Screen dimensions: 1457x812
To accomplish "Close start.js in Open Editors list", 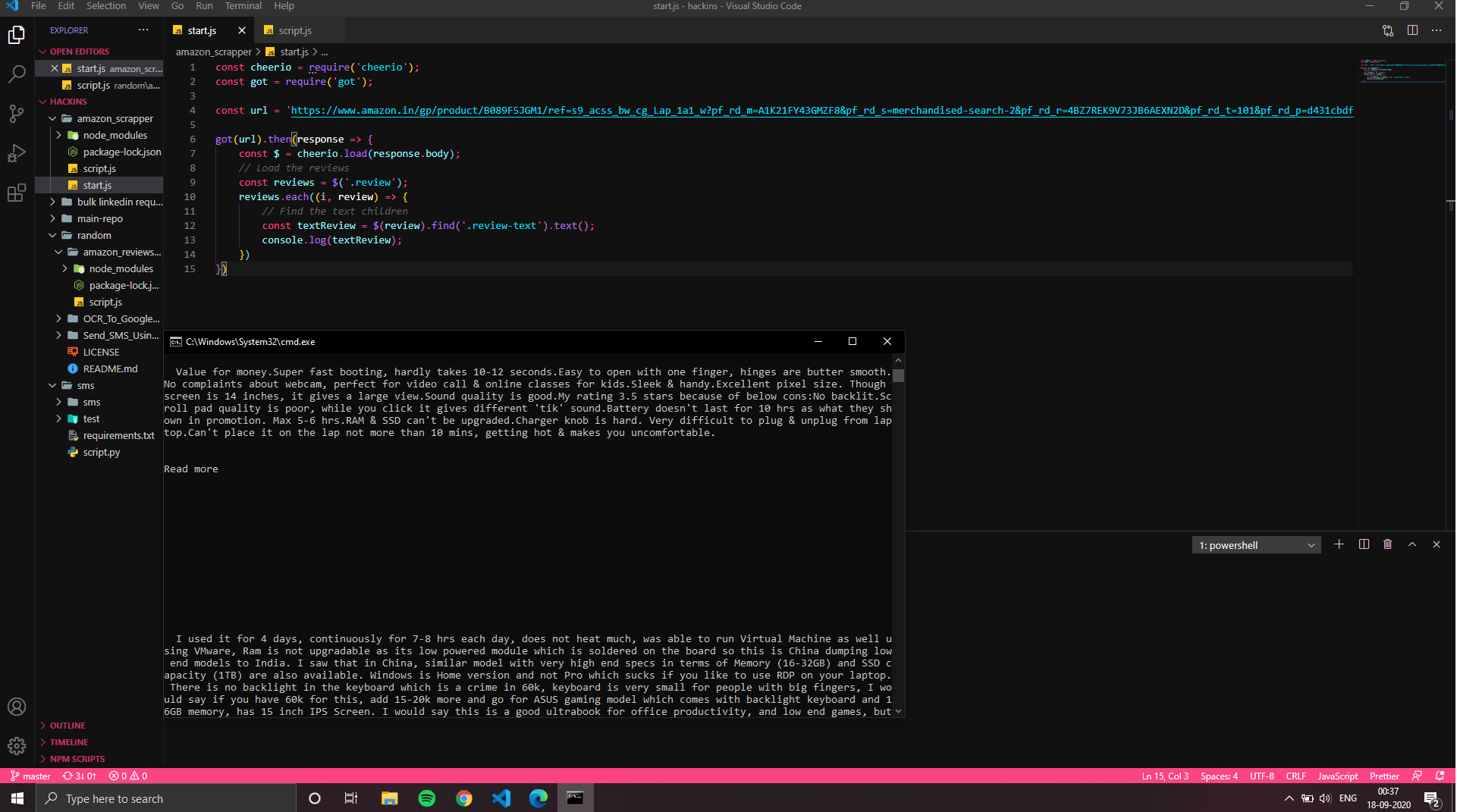I will click(x=55, y=68).
